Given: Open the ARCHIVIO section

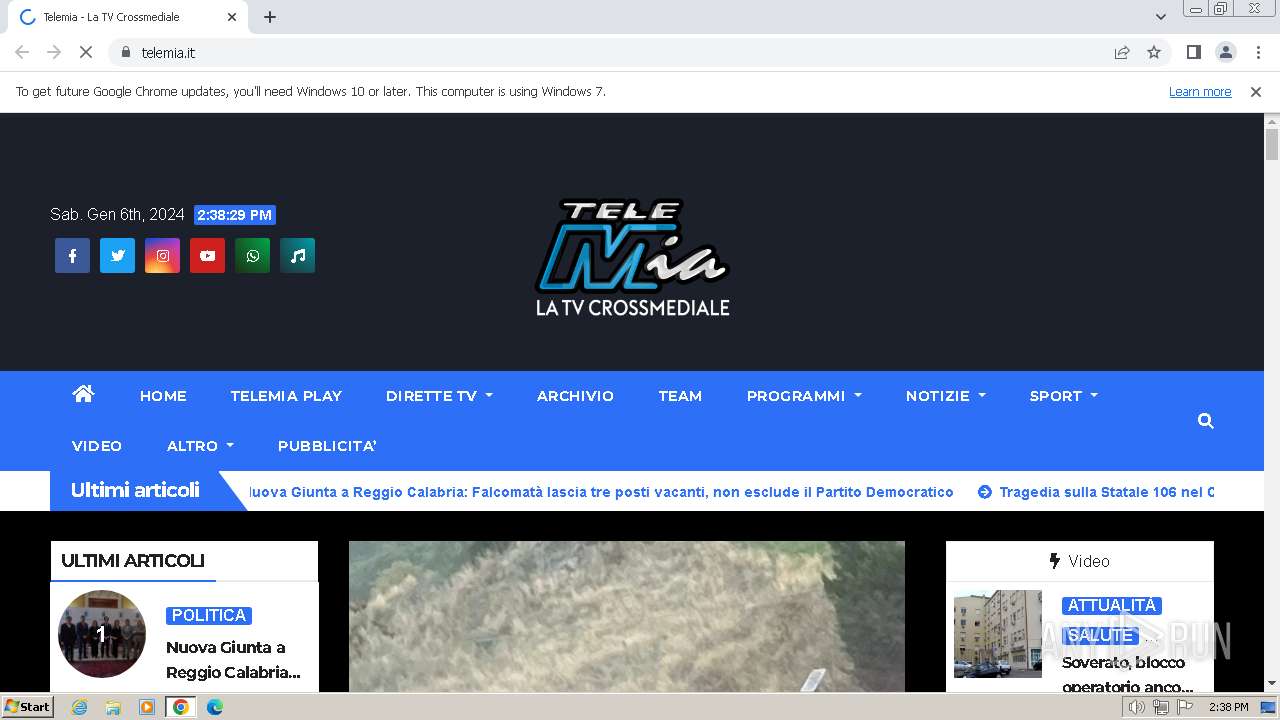Looking at the screenshot, I should click(x=575, y=396).
